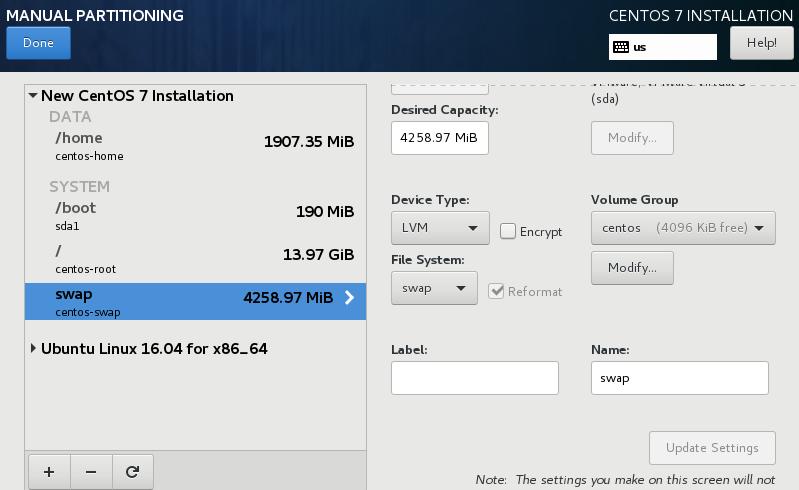The height and width of the screenshot is (490, 799).
Task: Select the /boot sda1 partition
Action: [x=196, y=216]
